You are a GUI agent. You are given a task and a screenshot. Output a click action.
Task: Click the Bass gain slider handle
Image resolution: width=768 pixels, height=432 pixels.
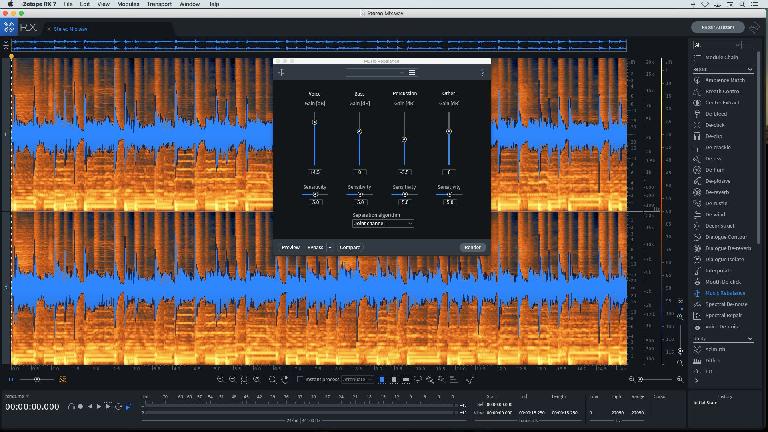(360, 131)
